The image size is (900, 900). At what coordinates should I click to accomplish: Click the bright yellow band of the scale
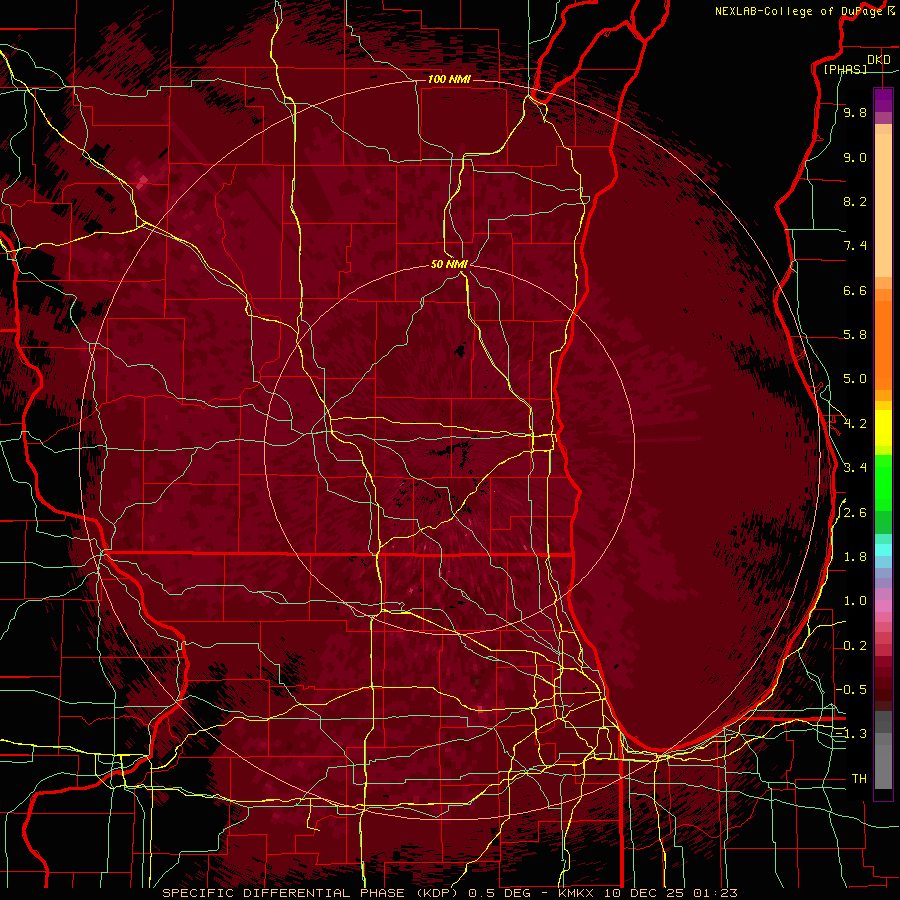[x=883, y=428]
